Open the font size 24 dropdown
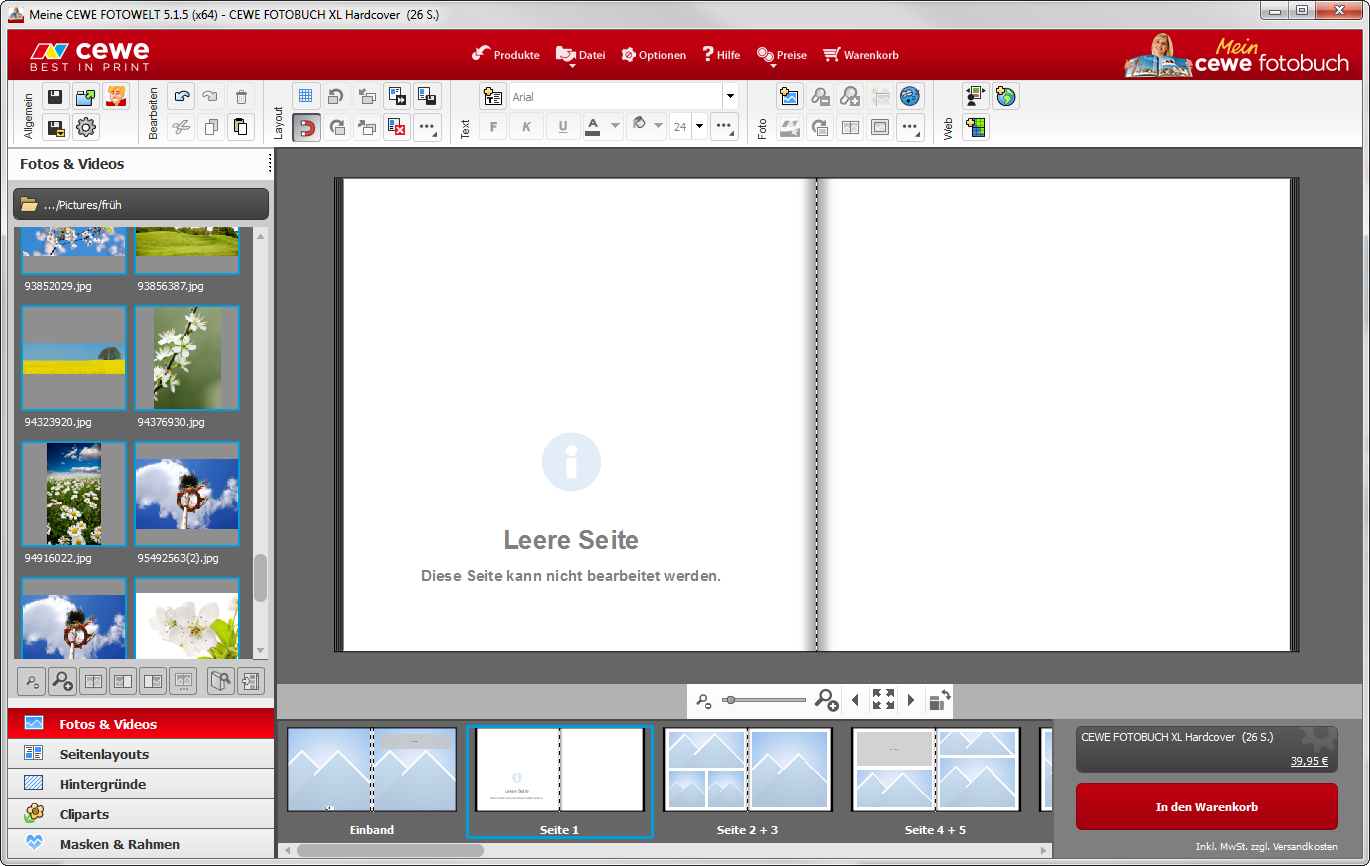 pos(699,127)
